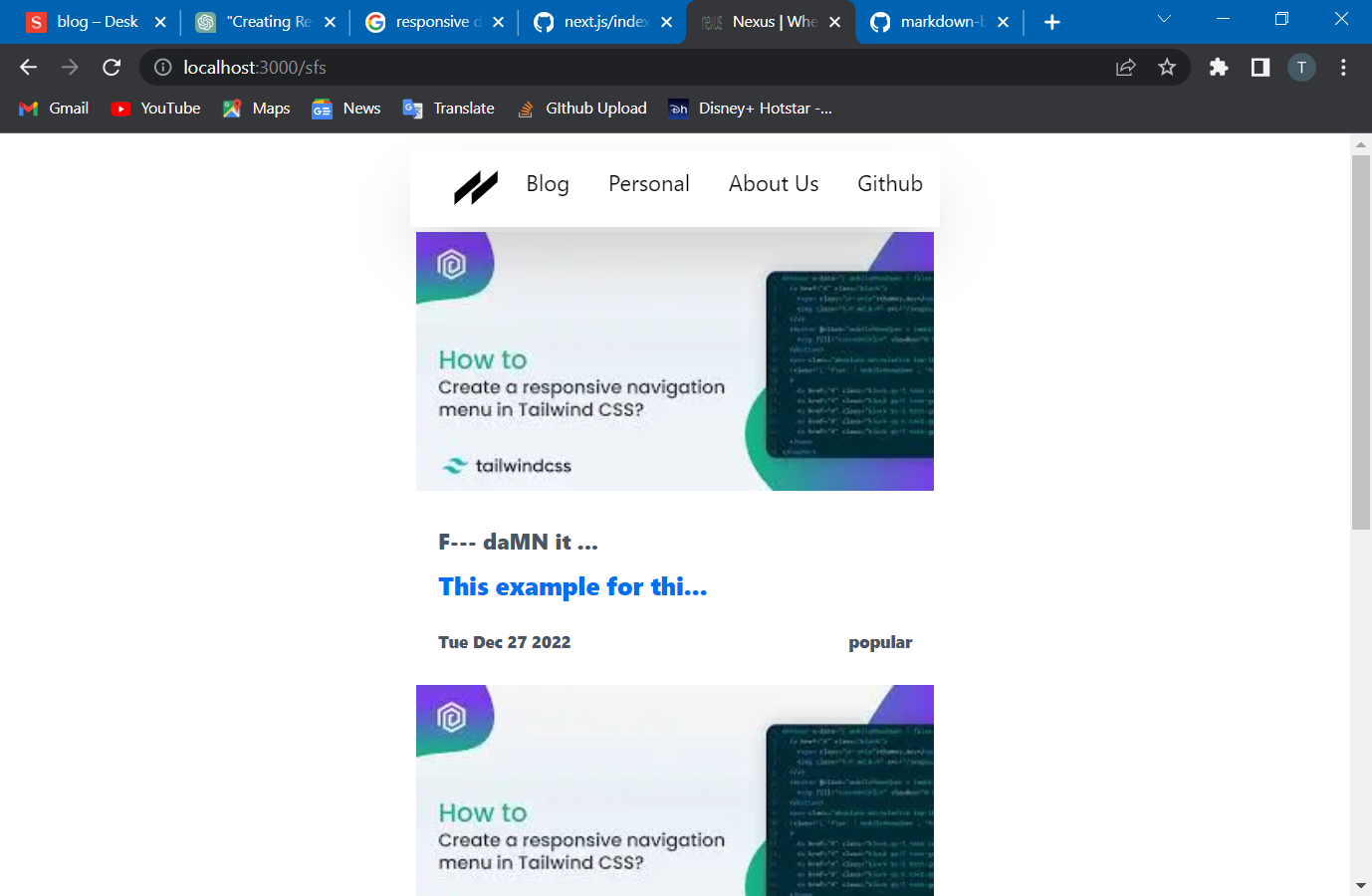Image resolution: width=1372 pixels, height=896 pixels.
Task: Click the site logo in the navbar
Action: point(476,187)
